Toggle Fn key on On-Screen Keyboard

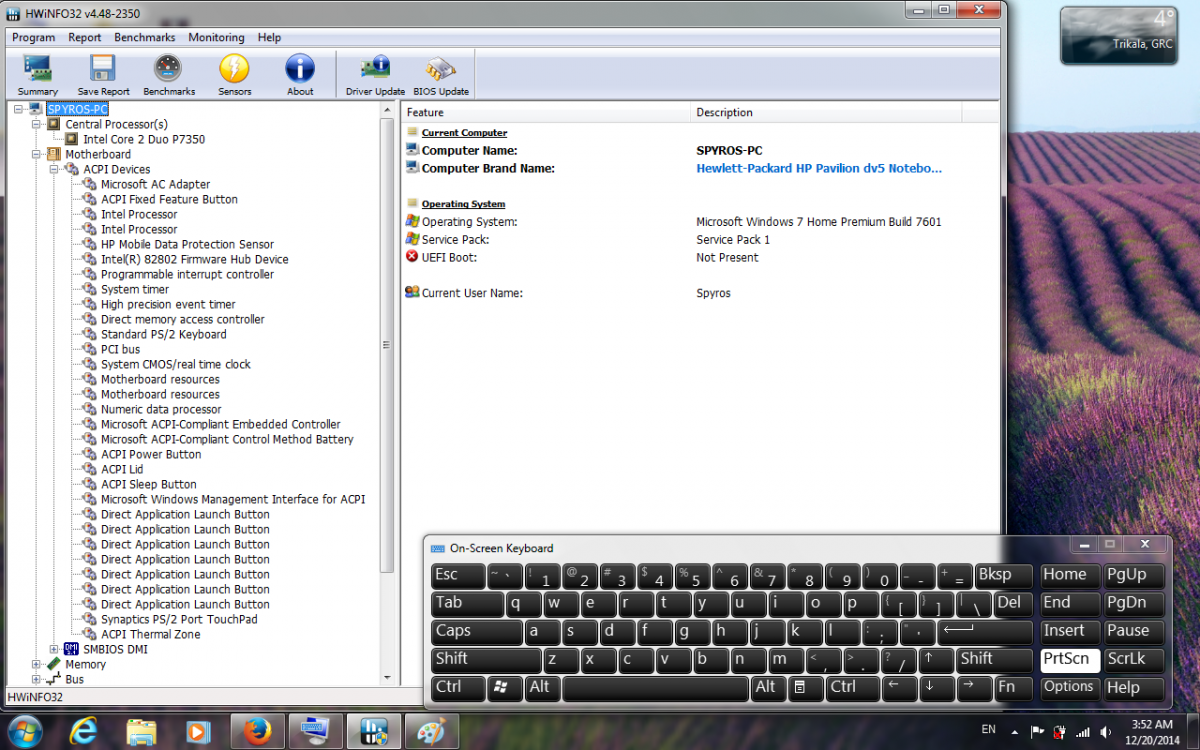click(x=1013, y=687)
